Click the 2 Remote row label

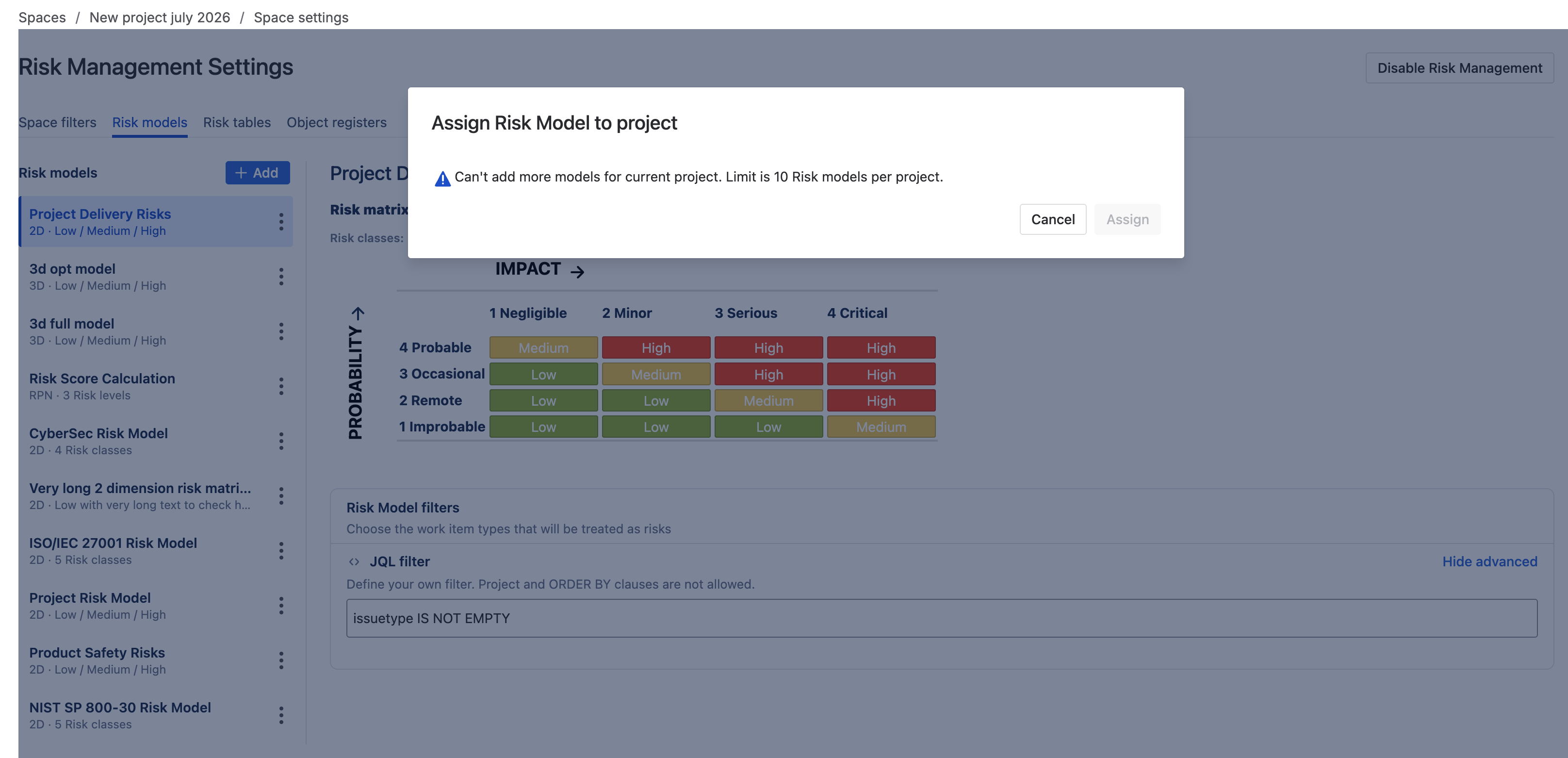tap(430, 401)
